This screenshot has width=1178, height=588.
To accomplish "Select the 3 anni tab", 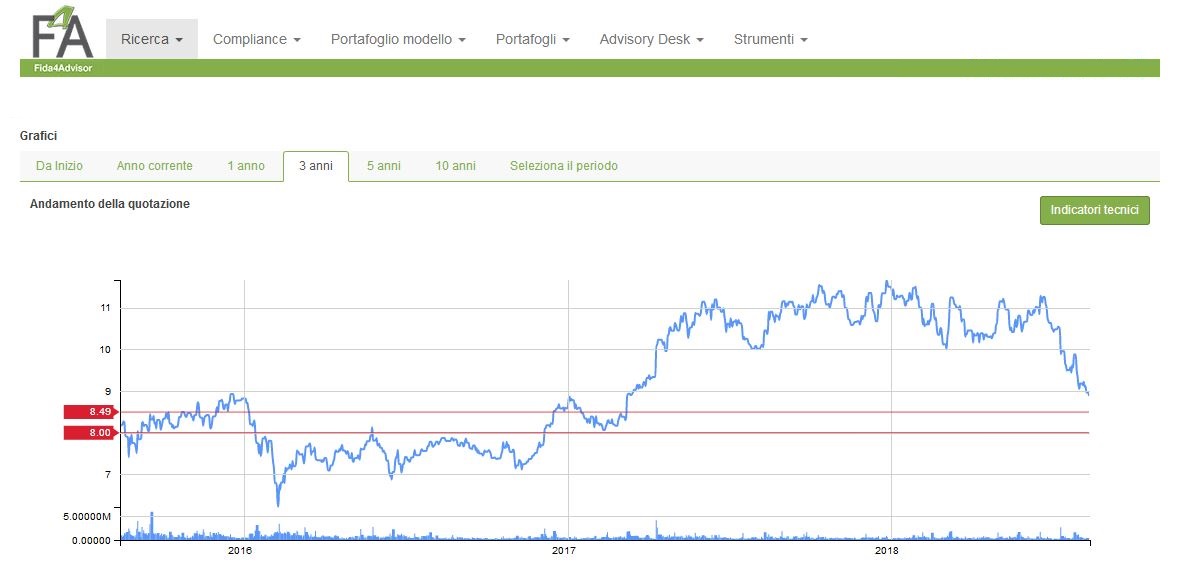I will pyautogui.click(x=316, y=166).
